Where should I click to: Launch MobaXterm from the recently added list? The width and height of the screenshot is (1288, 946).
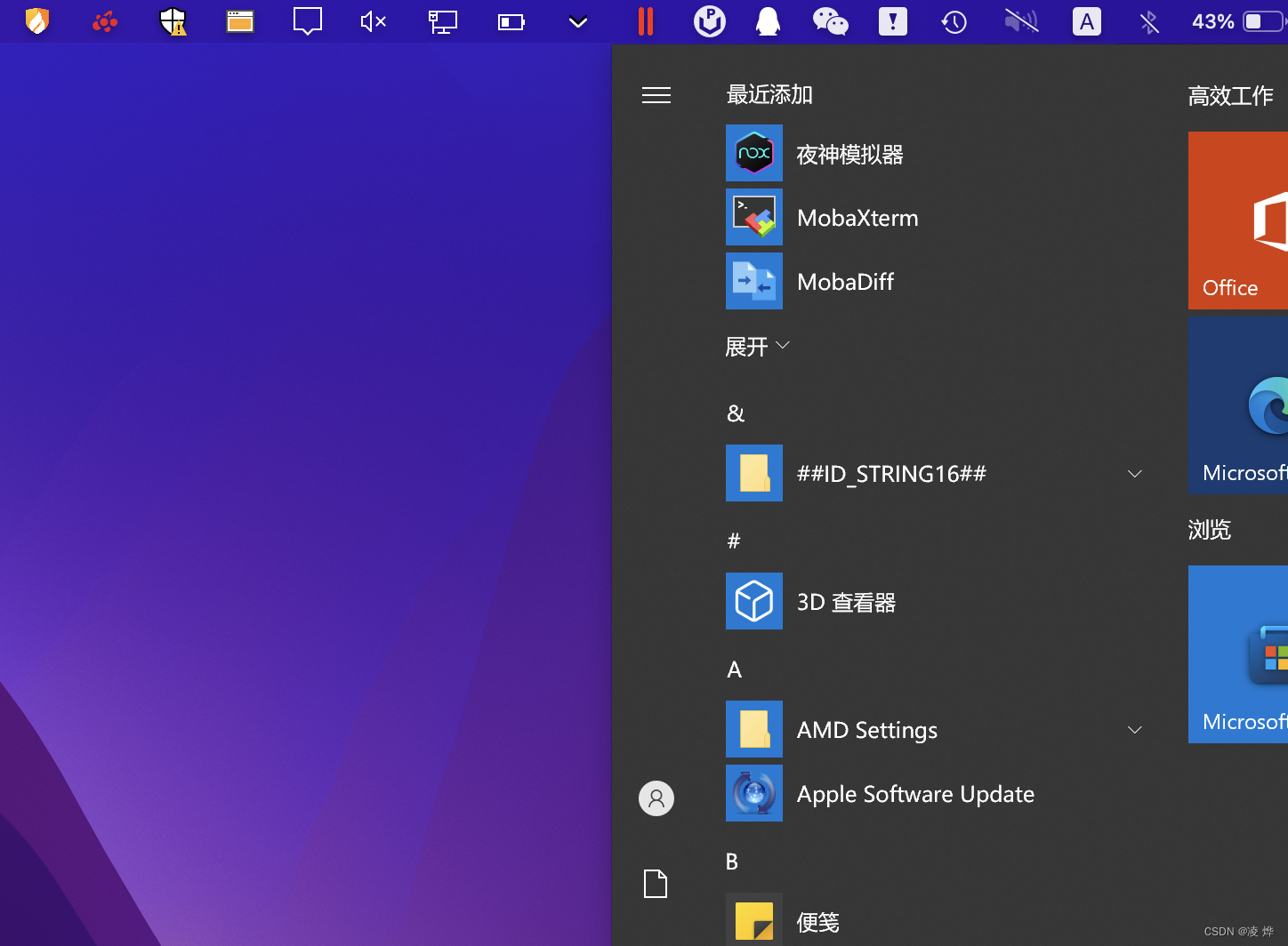pos(934,217)
